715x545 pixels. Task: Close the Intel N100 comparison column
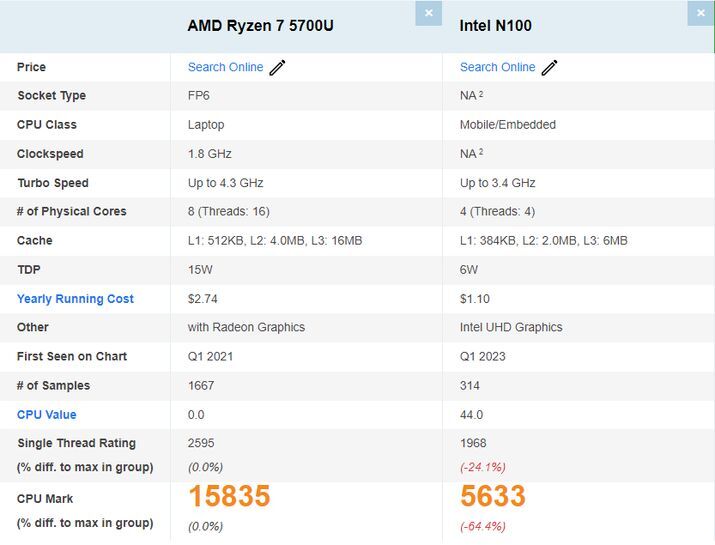point(700,13)
